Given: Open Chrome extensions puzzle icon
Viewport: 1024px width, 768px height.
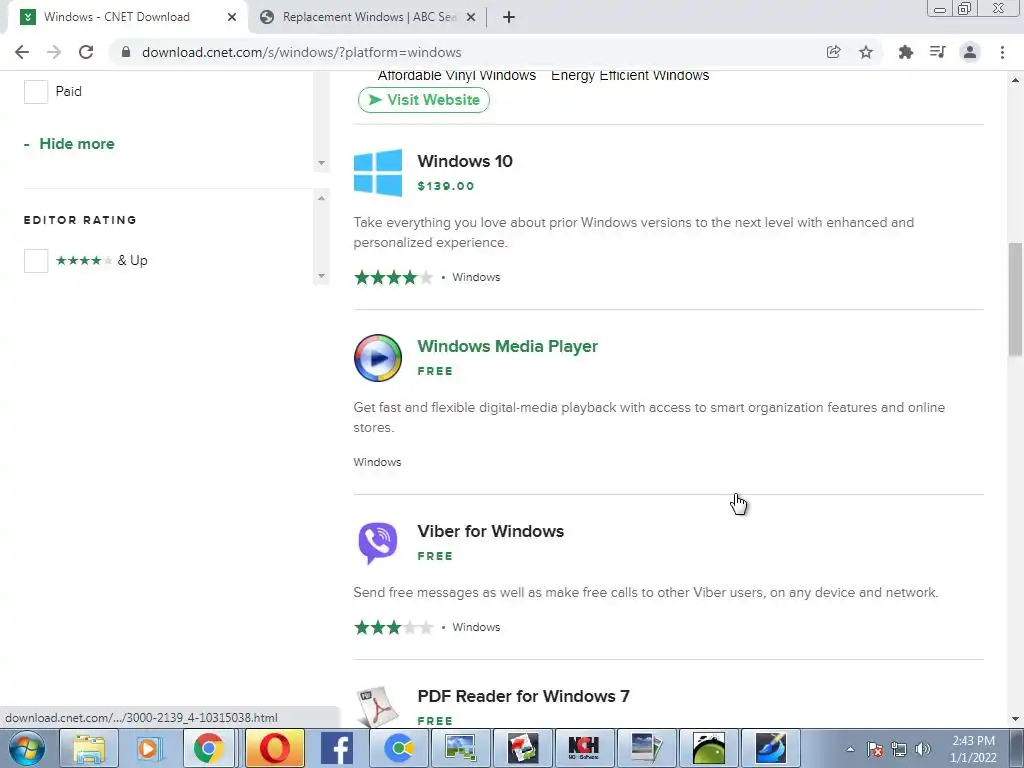Looking at the screenshot, I should coord(905,52).
